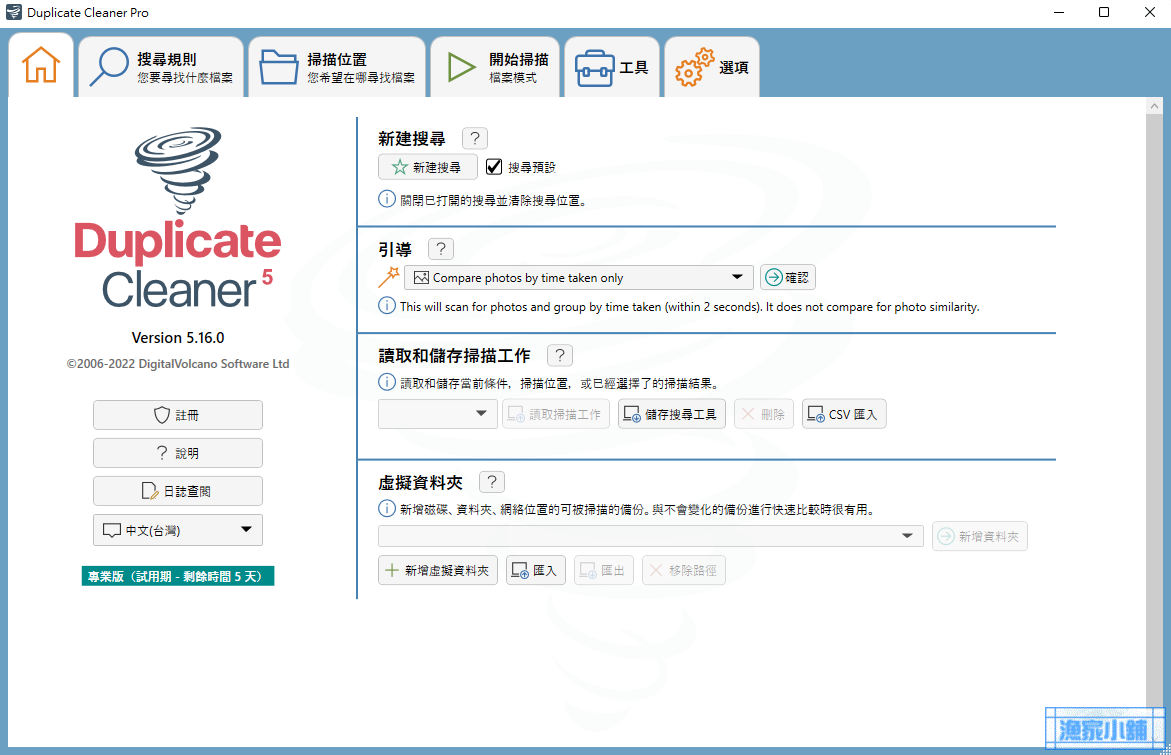
Task: Click the Version 5.16.0 text
Action: click(x=178, y=338)
